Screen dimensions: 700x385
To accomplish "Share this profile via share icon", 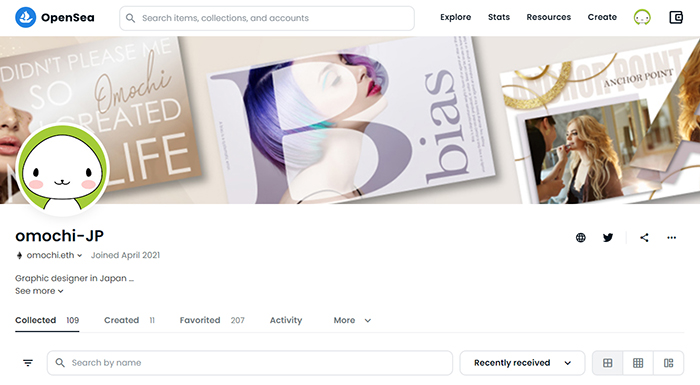I will tap(644, 238).
